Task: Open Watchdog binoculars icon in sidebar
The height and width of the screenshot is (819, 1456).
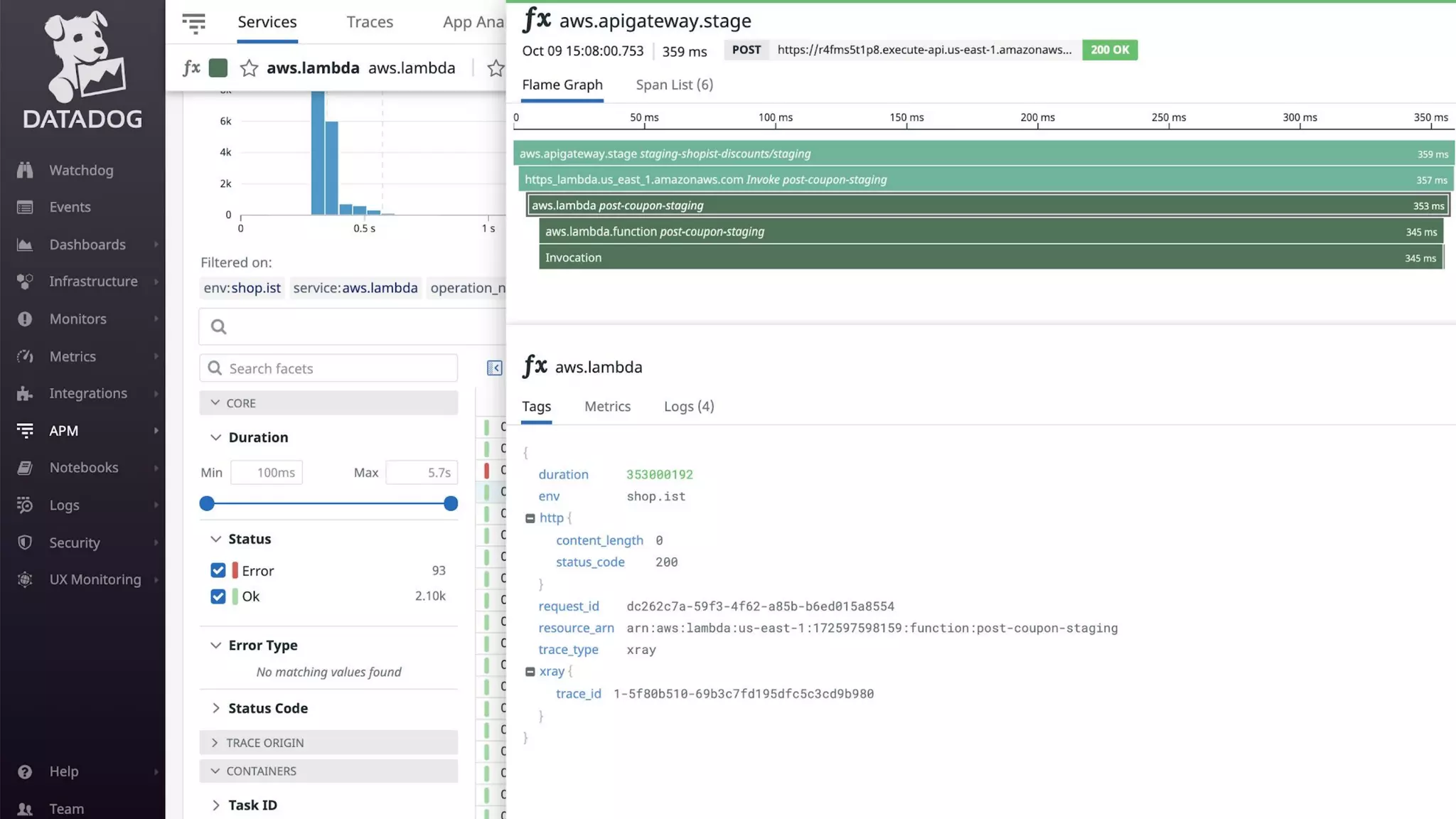Action: tap(25, 170)
